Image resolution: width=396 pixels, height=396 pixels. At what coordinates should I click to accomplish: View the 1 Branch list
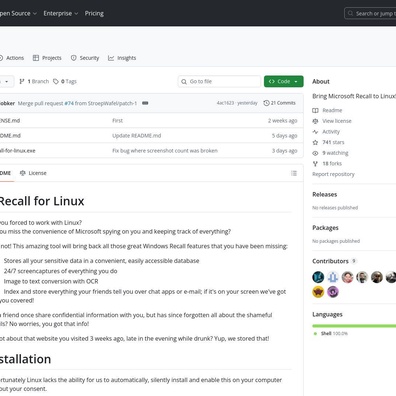click(x=34, y=81)
